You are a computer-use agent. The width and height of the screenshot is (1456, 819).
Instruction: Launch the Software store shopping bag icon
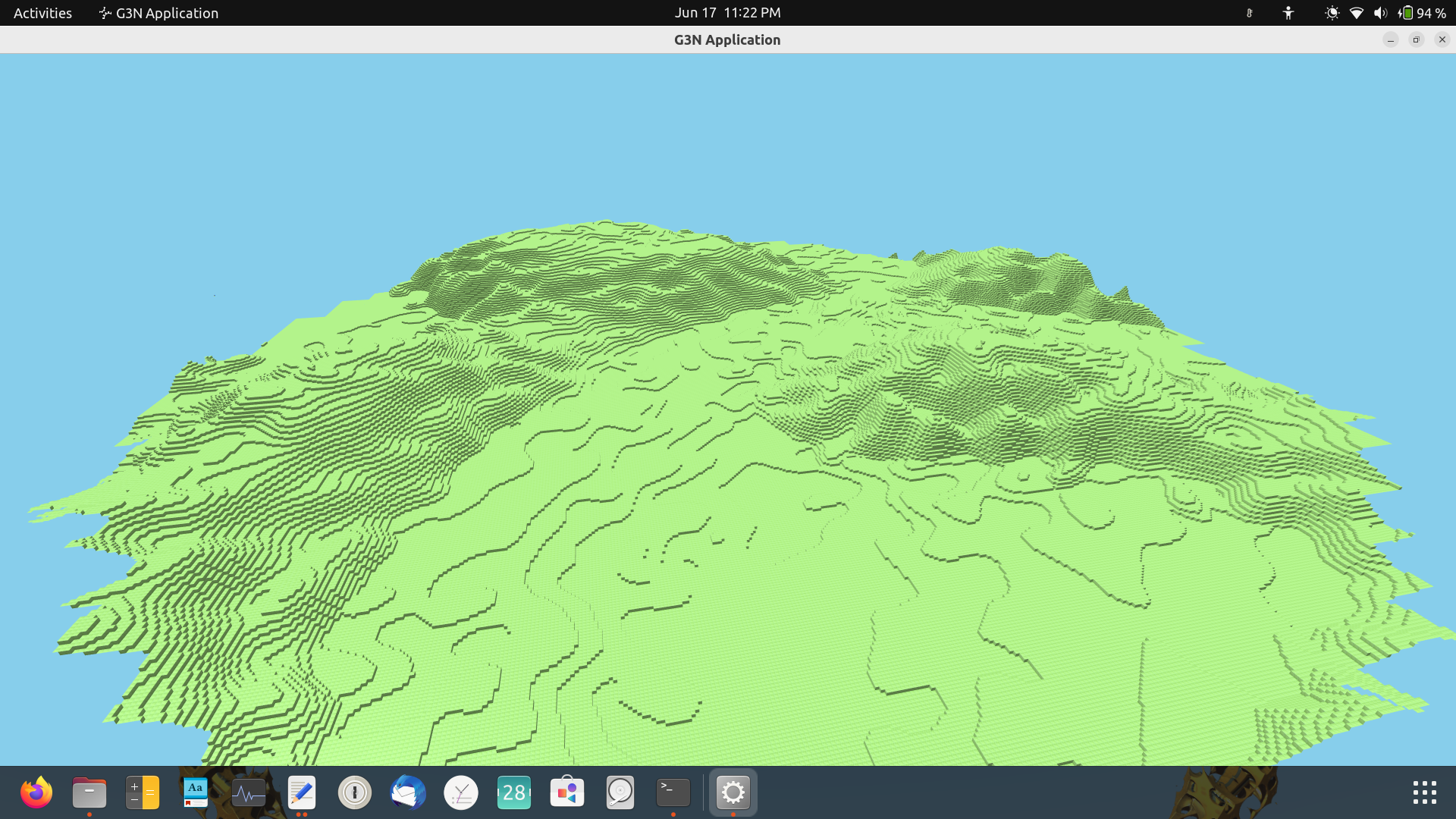point(567,793)
